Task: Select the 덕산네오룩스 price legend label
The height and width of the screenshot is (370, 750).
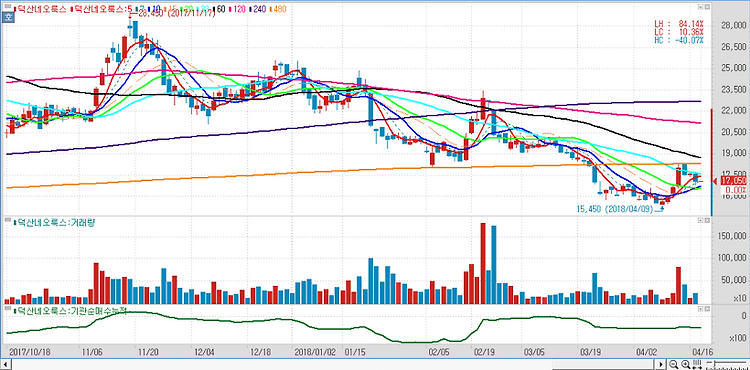Action: tap(41, 9)
